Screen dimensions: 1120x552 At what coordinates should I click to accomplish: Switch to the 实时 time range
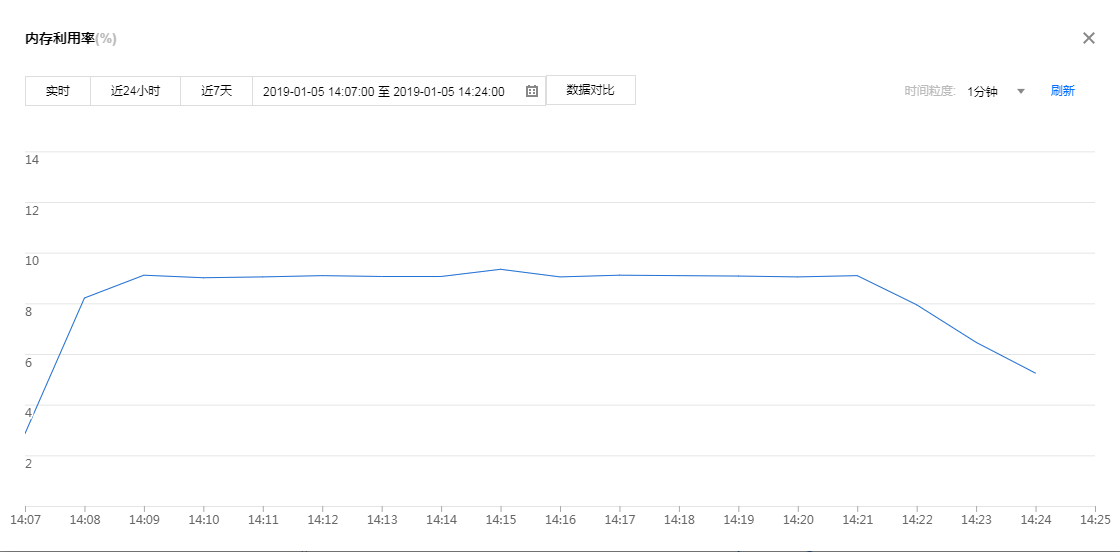point(58,91)
